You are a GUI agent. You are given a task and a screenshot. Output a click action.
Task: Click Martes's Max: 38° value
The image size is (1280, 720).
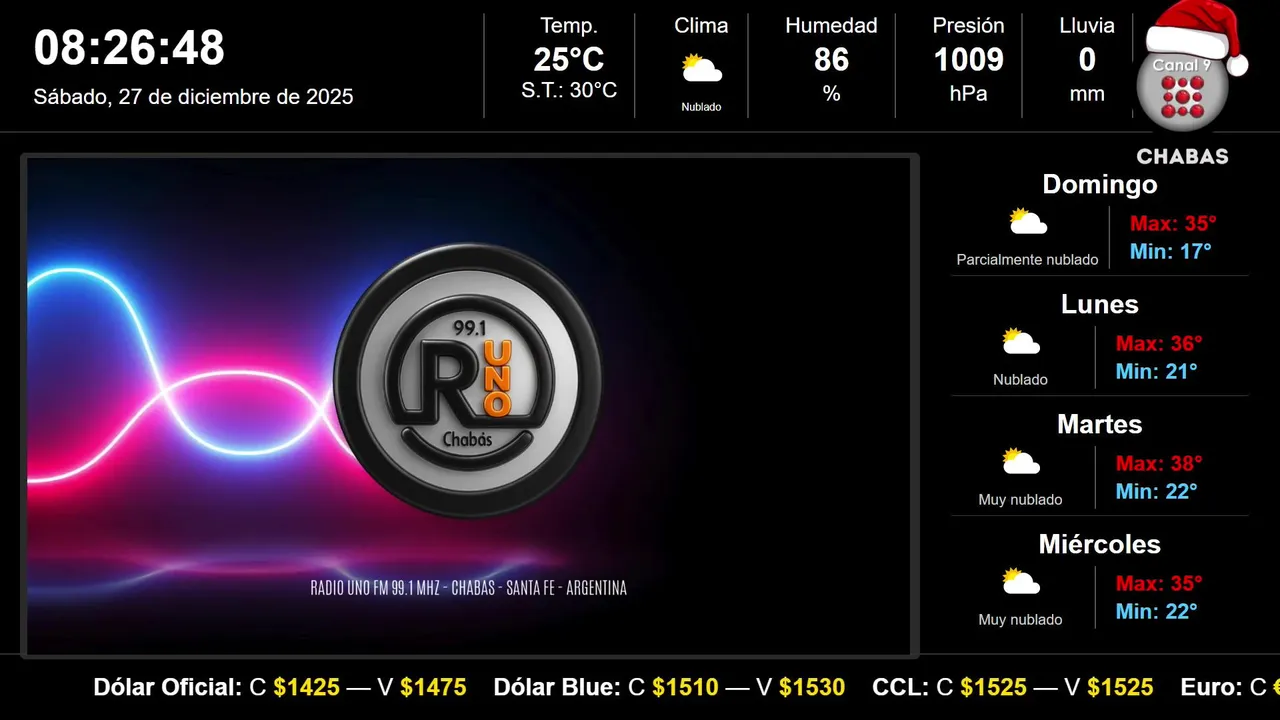[1159, 464]
